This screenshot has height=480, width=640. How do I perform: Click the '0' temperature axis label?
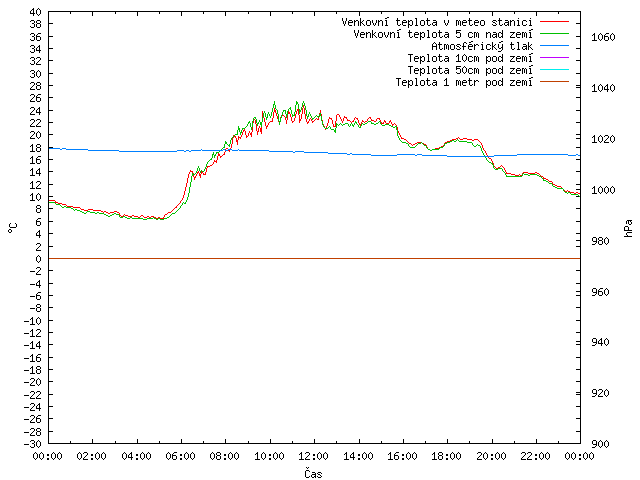tap(38, 259)
